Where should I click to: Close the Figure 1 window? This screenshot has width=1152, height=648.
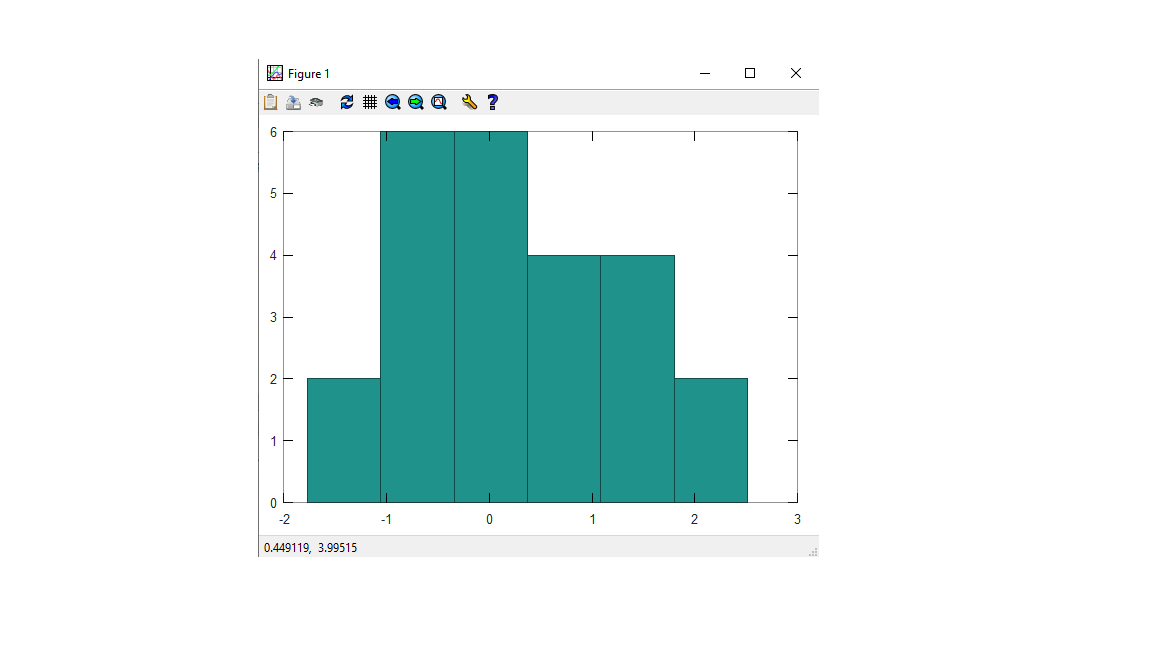[796, 73]
